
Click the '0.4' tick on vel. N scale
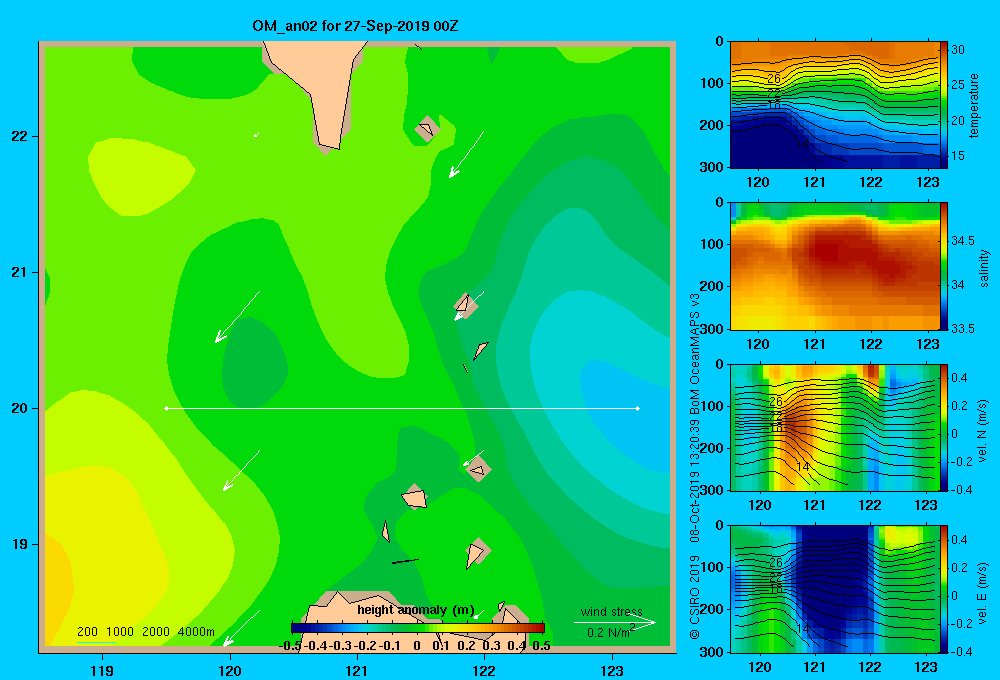[x=959, y=378]
